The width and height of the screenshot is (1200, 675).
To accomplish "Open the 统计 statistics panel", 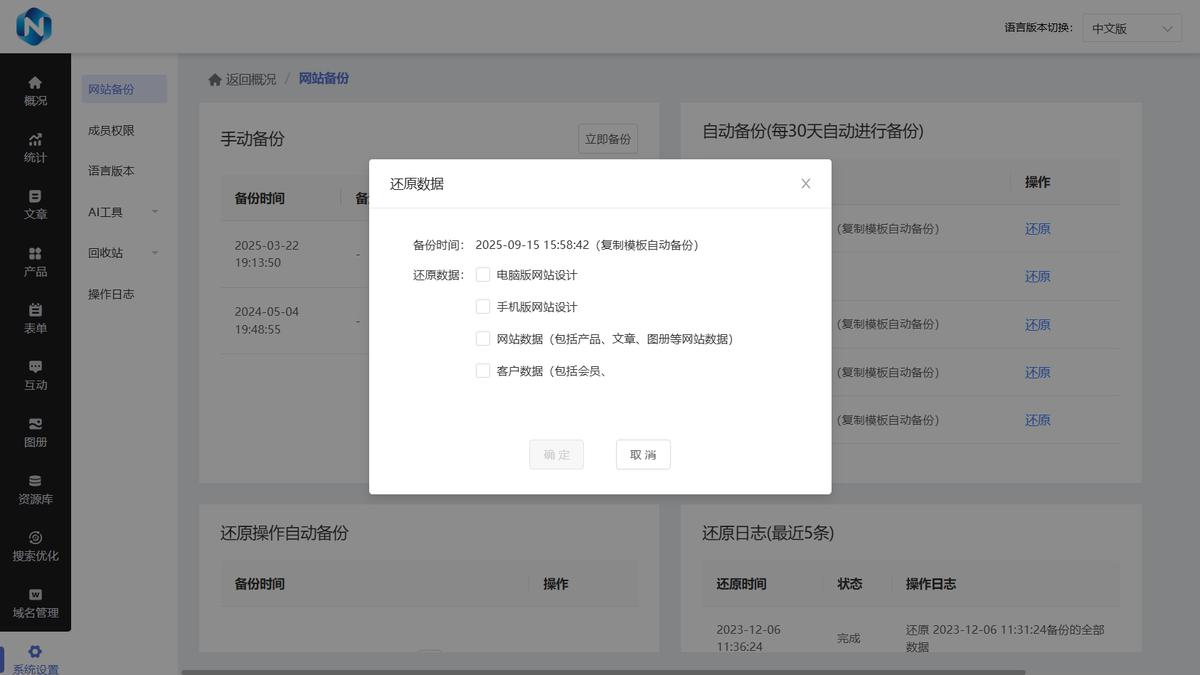I will (x=35, y=148).
